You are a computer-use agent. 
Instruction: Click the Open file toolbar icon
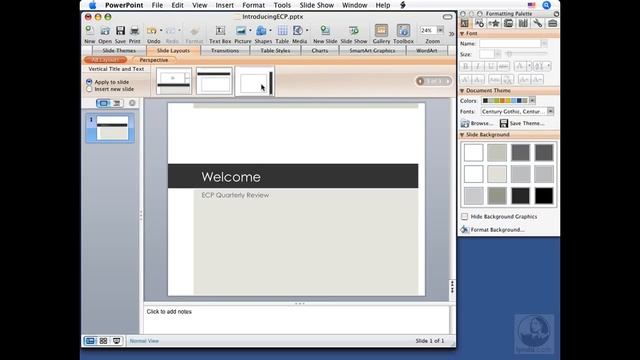[105, 31]
